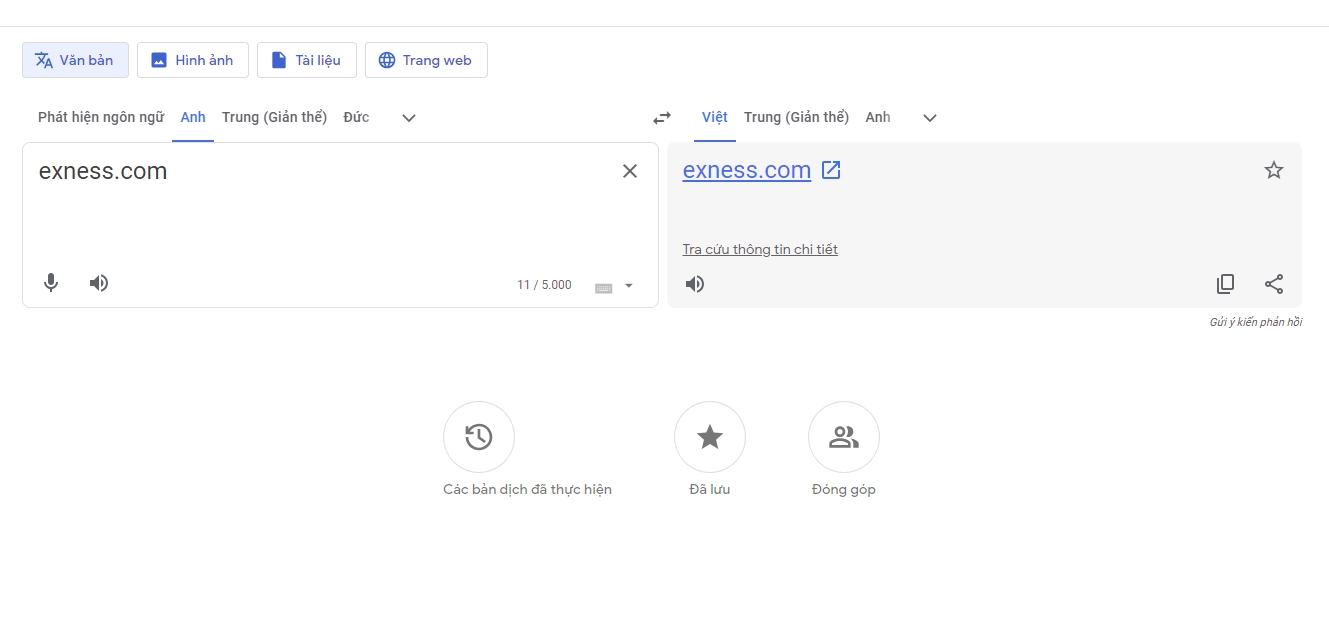The width and height of the screenshot is (1329, 621).
Task: Open the Trang web tab
Action: [x=426, y=60]
